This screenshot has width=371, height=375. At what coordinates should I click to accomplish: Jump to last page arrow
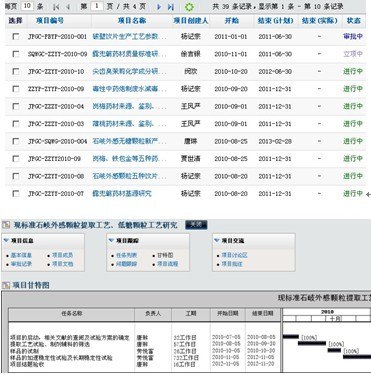pyautogui.click(x=171, y=7)
